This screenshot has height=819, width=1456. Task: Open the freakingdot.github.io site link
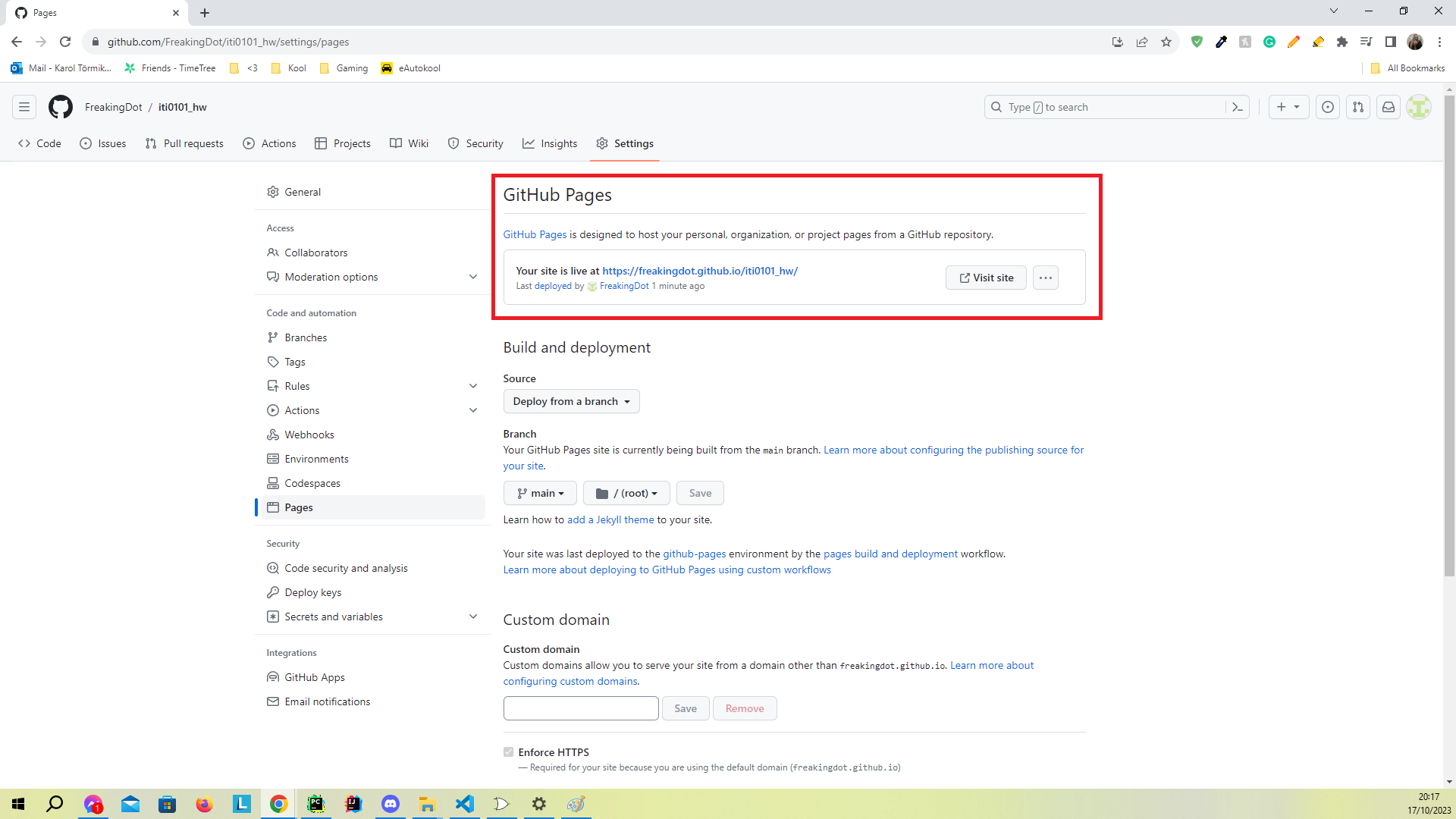click(700, 271)
